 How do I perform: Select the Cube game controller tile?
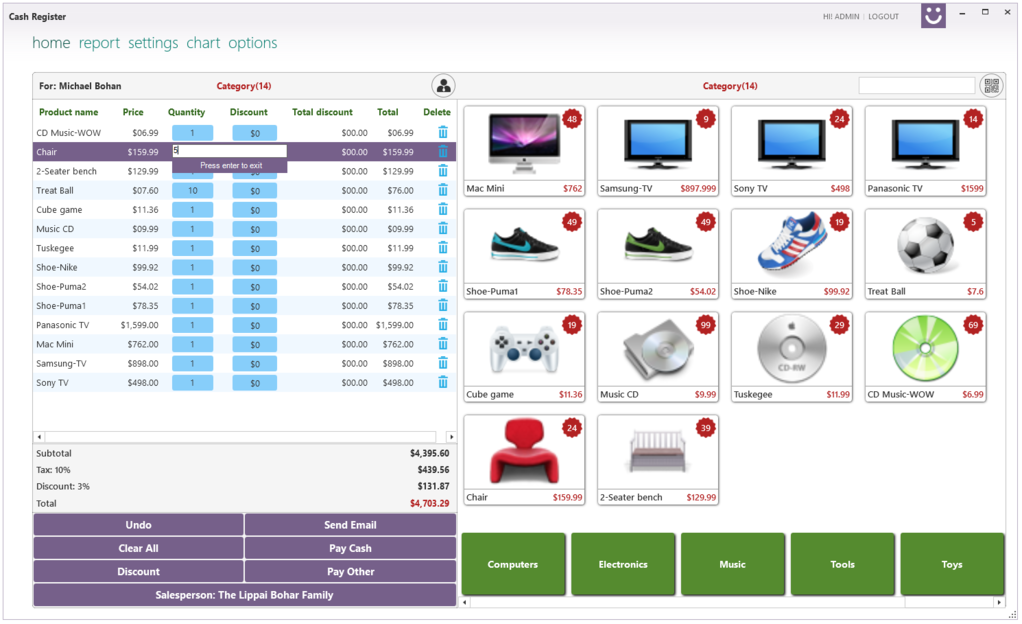[x=524, y=357]
